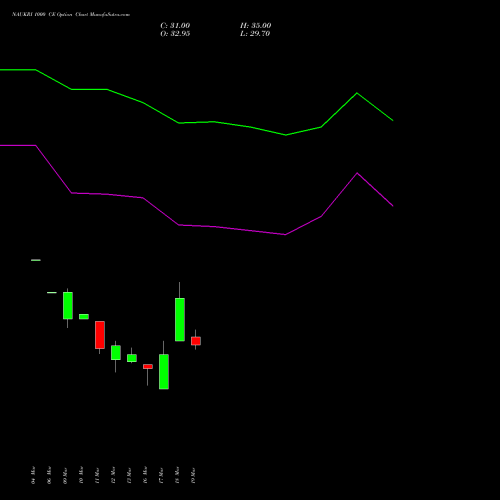Select the tall green candle for 18 Mar
Viewport: 500px width, 500px height.
click(x=180, y=319)
